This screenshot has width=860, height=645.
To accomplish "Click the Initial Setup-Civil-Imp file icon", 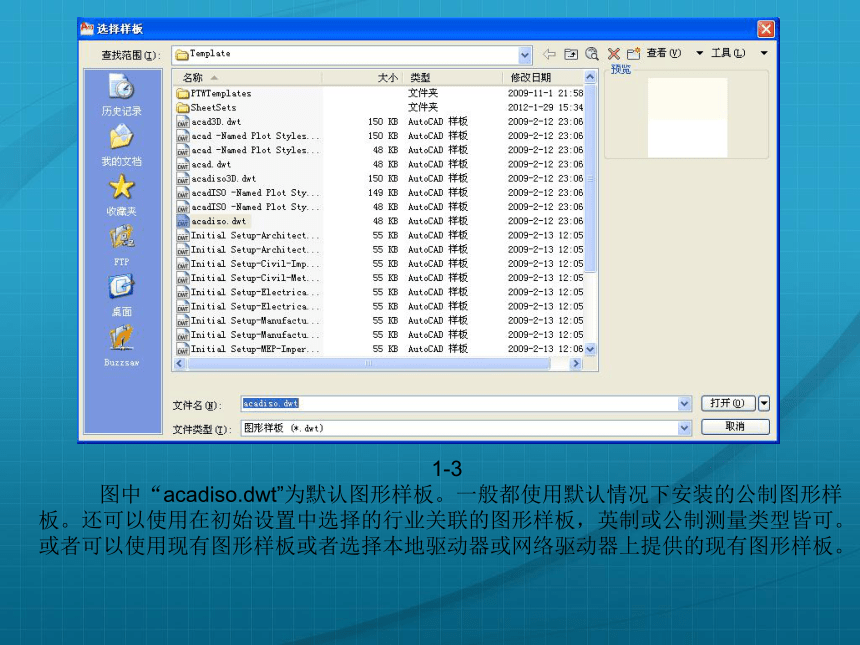I will click(x=183, y=264).
